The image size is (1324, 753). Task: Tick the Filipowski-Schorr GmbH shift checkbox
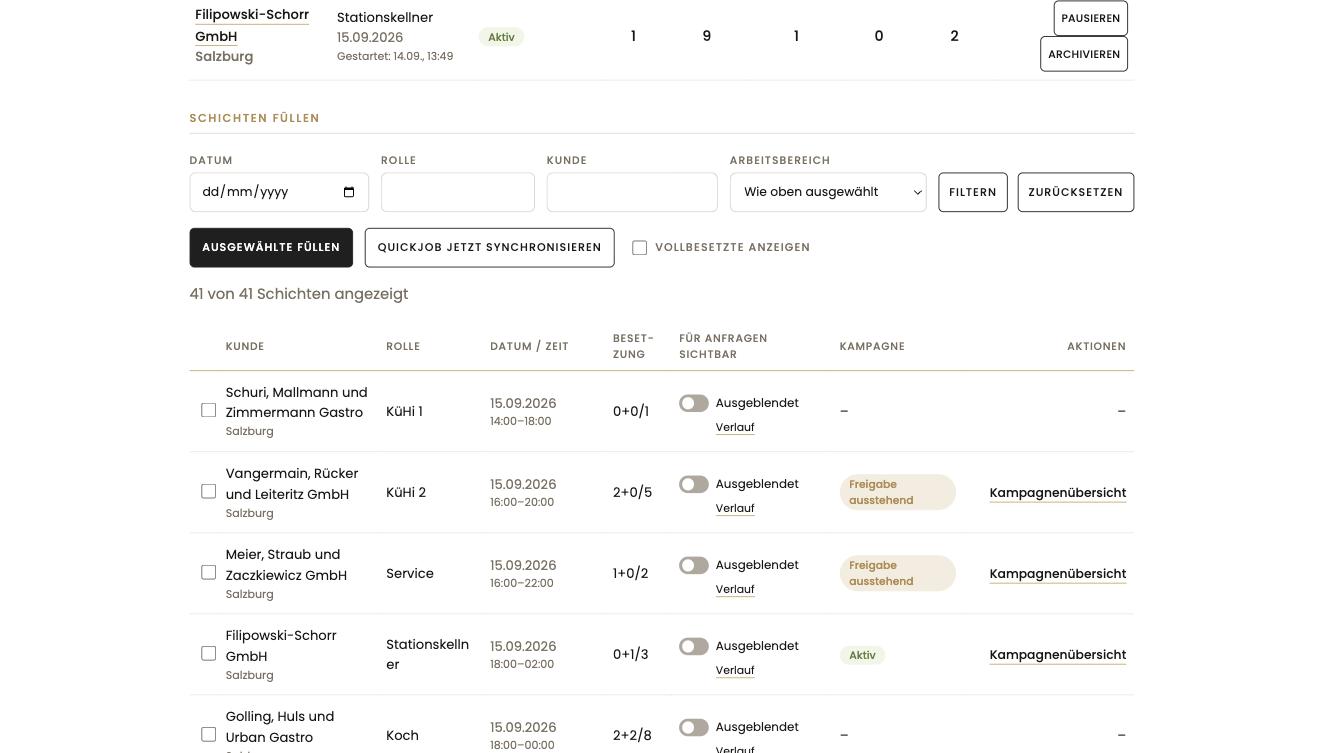[x=208, y=653]
